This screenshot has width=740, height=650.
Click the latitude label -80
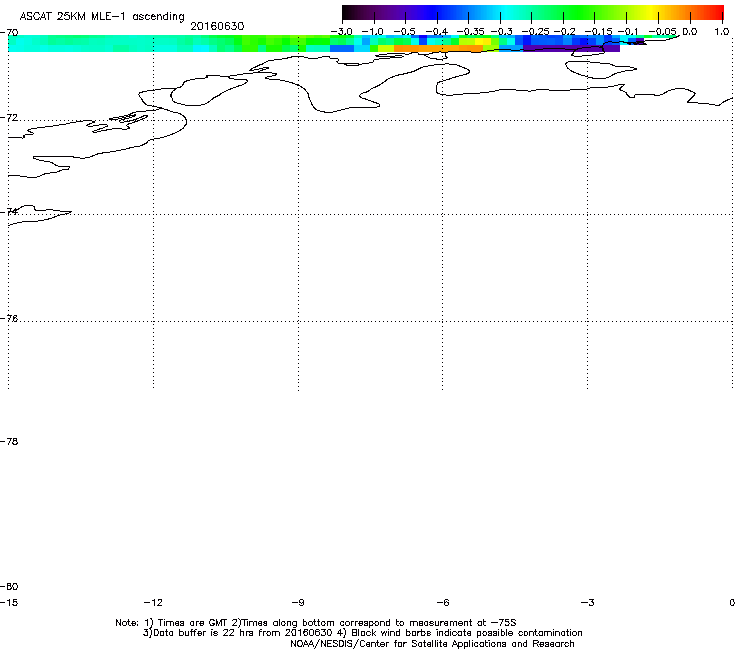pyautogui.click(x=9, y=586)
